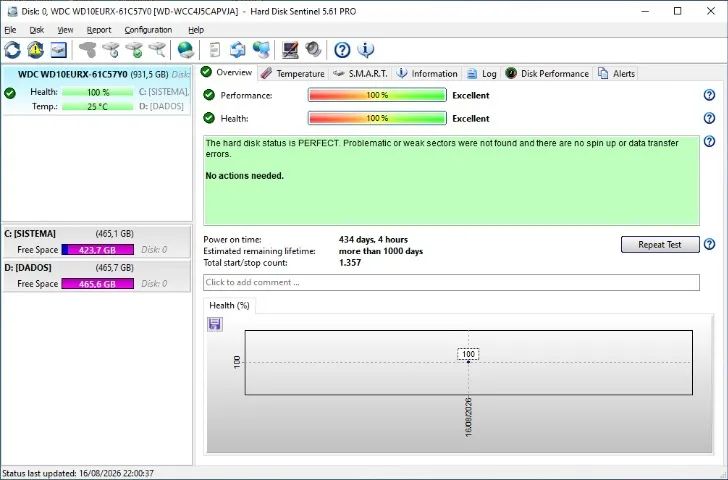728x480 pixels.
Task: Click help icon next to Health rating
Action: [x=709, y=118]
